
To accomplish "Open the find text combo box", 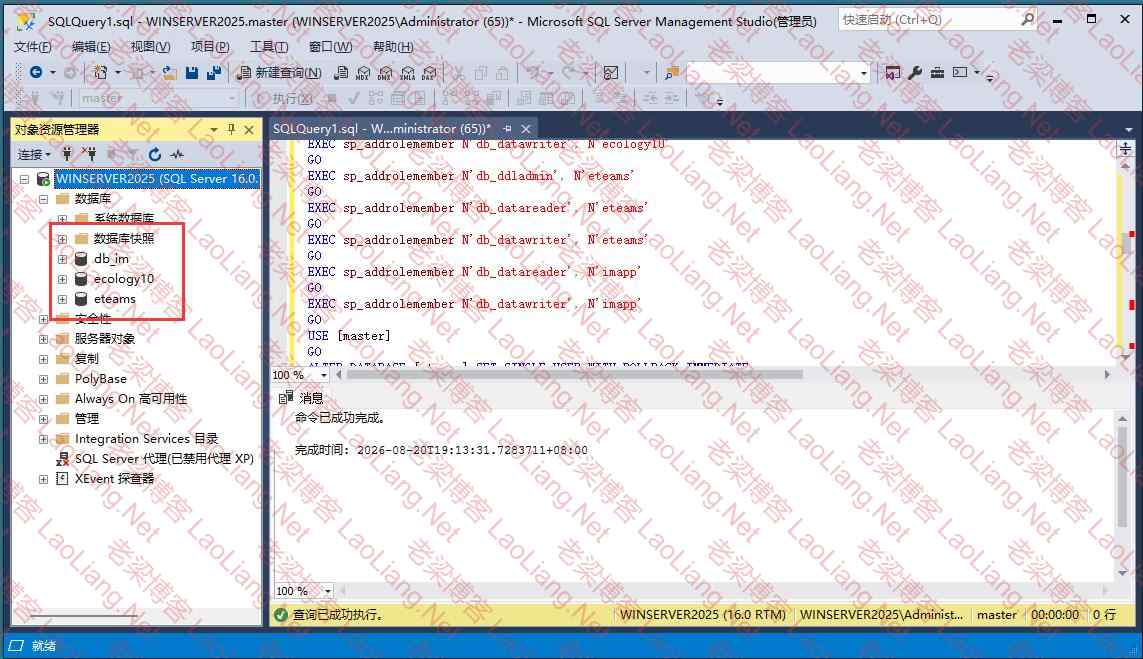I will pyautogui.click(x=778, y=72).
